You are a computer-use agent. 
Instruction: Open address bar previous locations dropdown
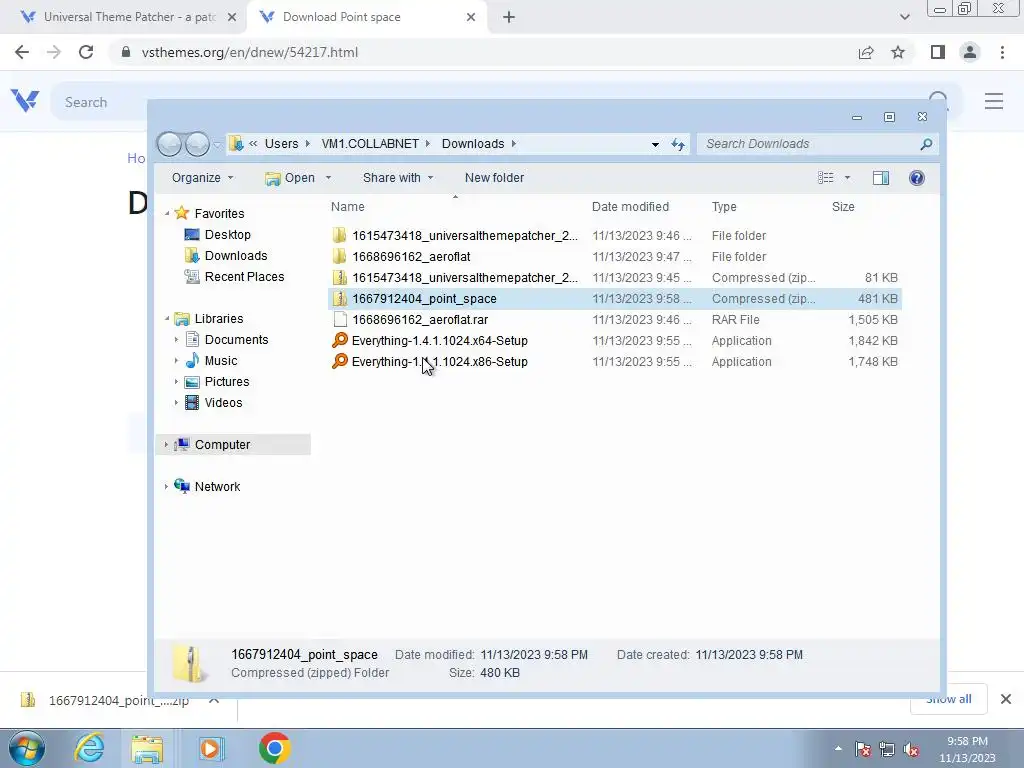655,144
